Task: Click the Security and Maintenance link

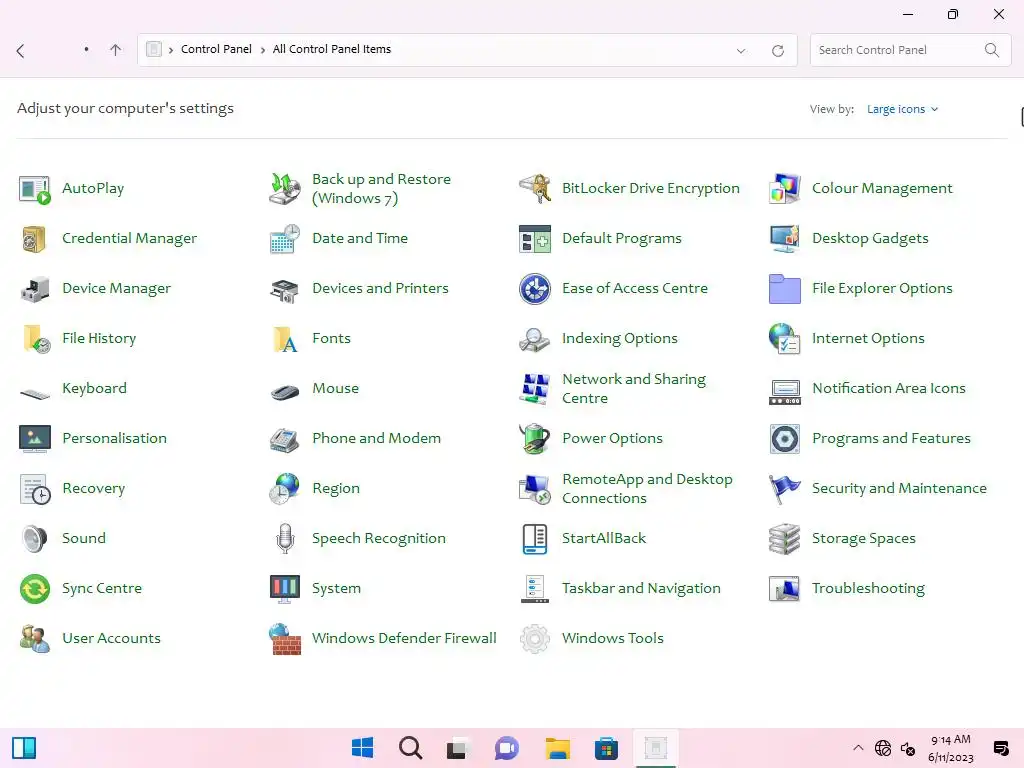Action: [899, 488]
